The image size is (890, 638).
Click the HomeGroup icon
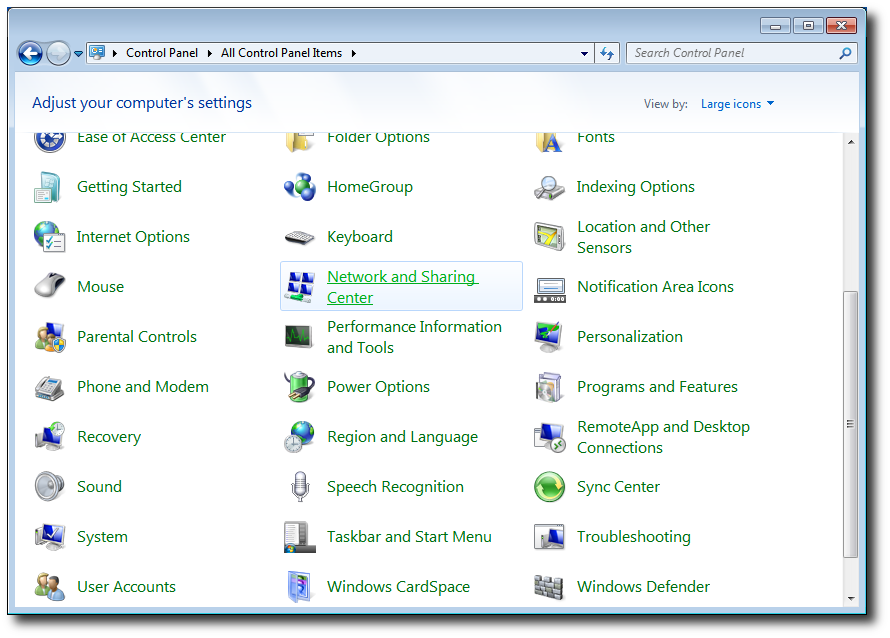click(x=300, y=187)
